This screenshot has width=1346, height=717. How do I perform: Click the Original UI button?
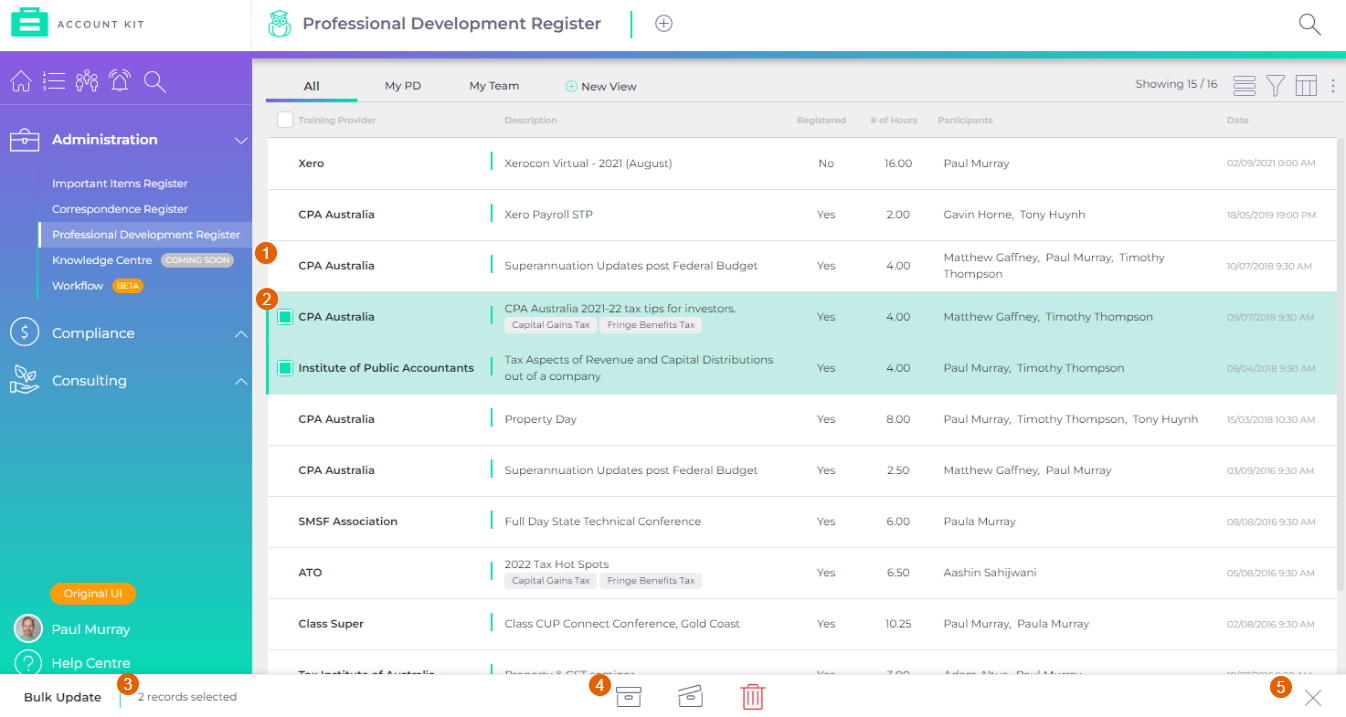pos(93,594)
